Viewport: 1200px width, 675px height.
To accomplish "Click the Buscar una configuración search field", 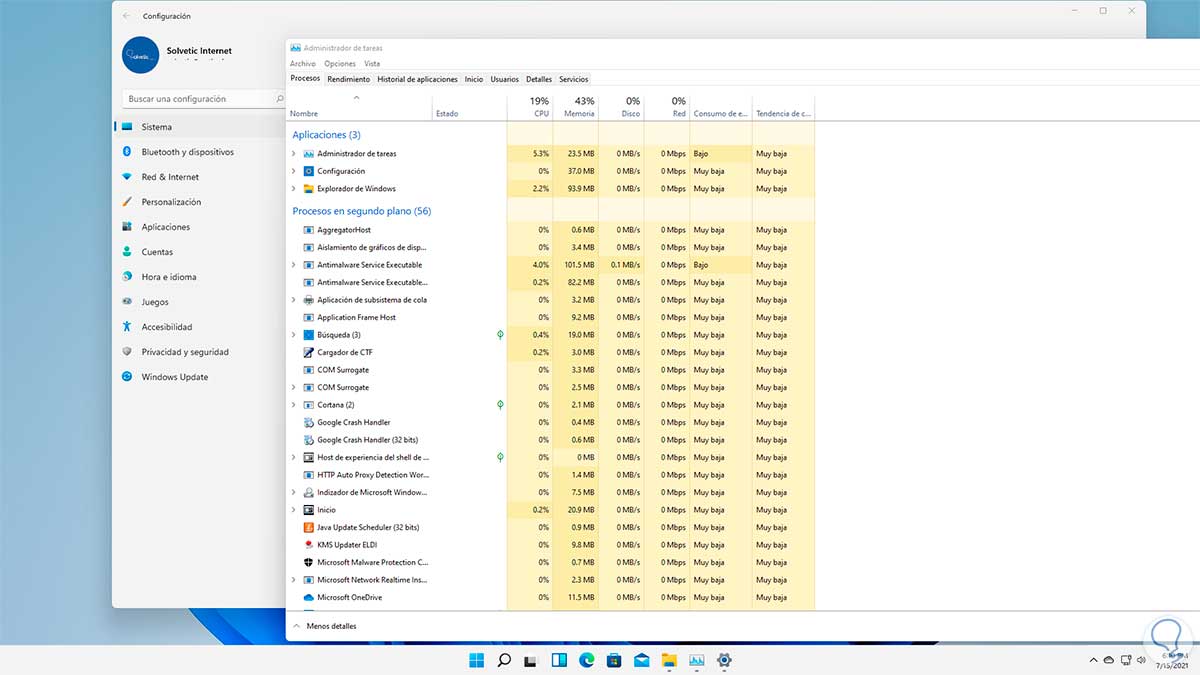I will (x=206, y=99).
